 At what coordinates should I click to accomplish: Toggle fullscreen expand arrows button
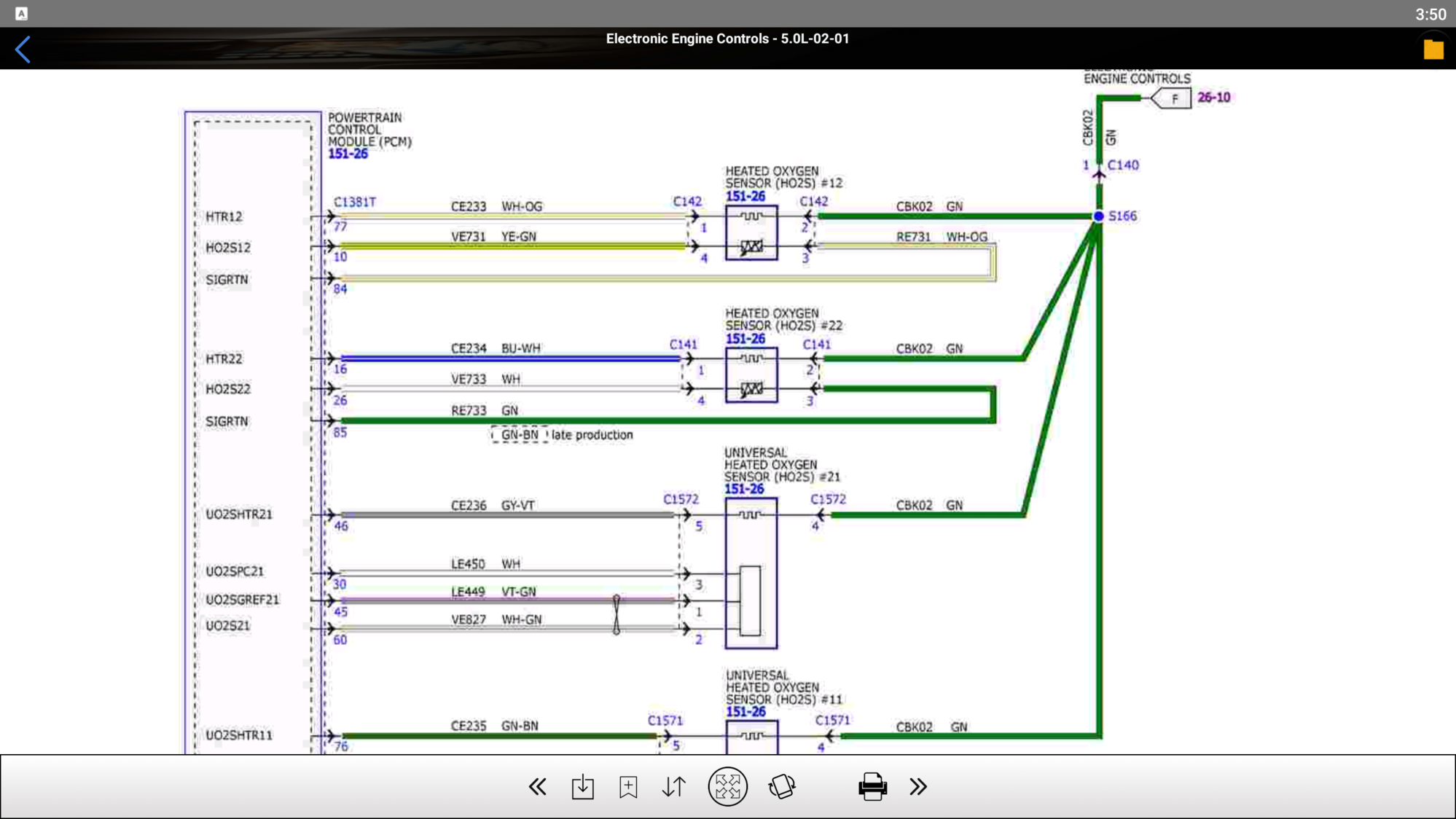pos(727,787)
